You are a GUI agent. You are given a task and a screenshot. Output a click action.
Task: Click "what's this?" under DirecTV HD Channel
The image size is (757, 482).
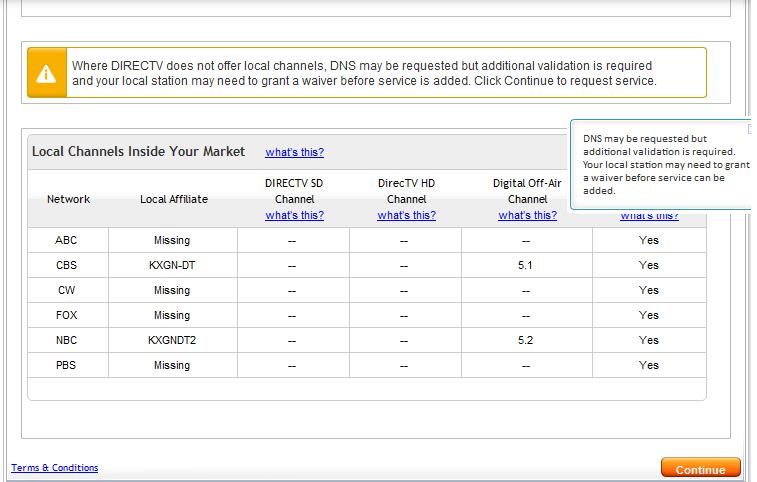click(407, 215)
